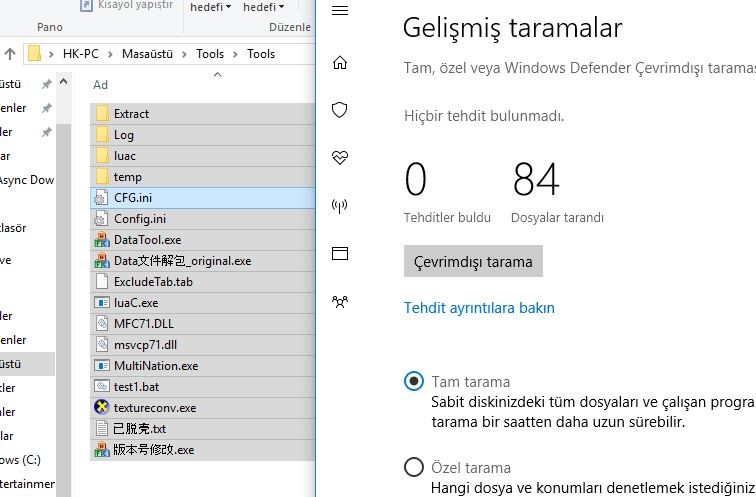The width and height of the screenshot is (756, 497).
Task: Click the luaC.exe icon
Action: coord(102,303)
